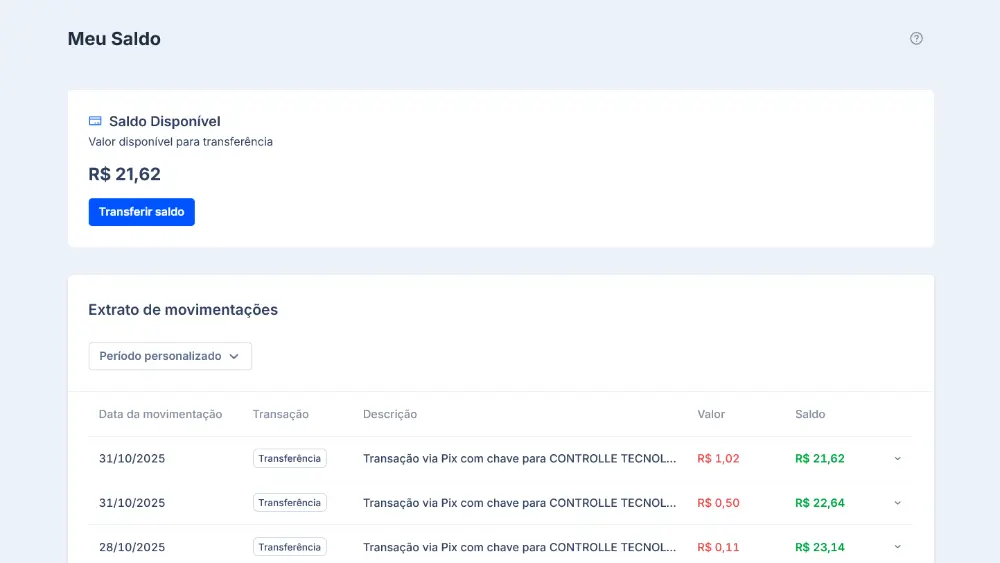Click the large R$ 21,62 available balance

pos(124,174)
